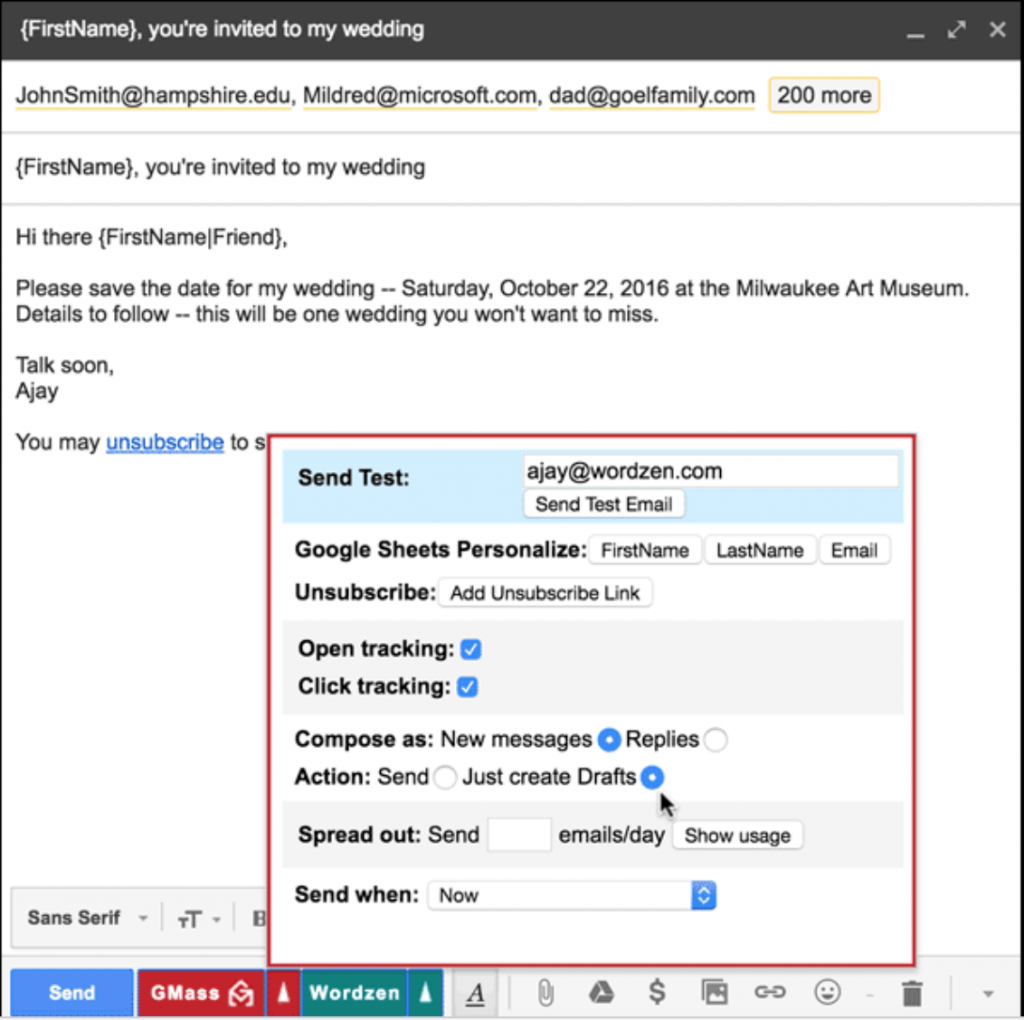
Task: Uncheck the Open tracking checkbox
Action: (471, 649)
